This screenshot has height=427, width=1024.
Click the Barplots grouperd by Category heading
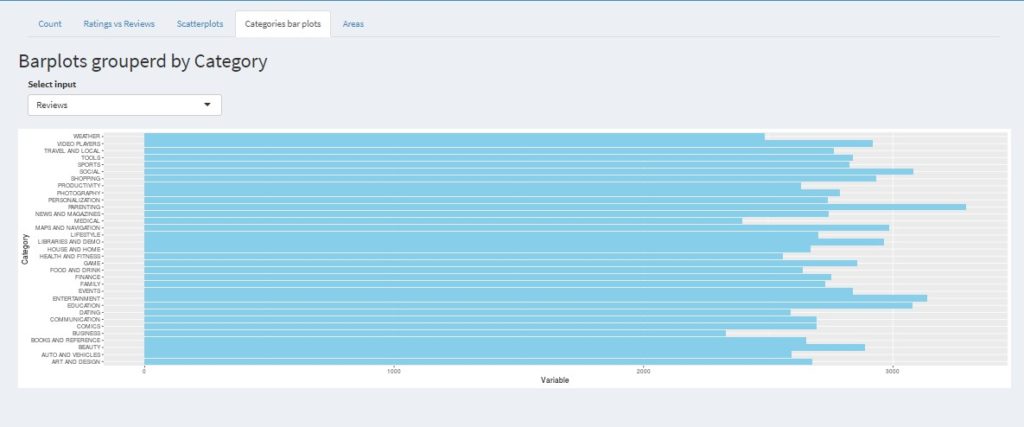[x=142, y=62]
